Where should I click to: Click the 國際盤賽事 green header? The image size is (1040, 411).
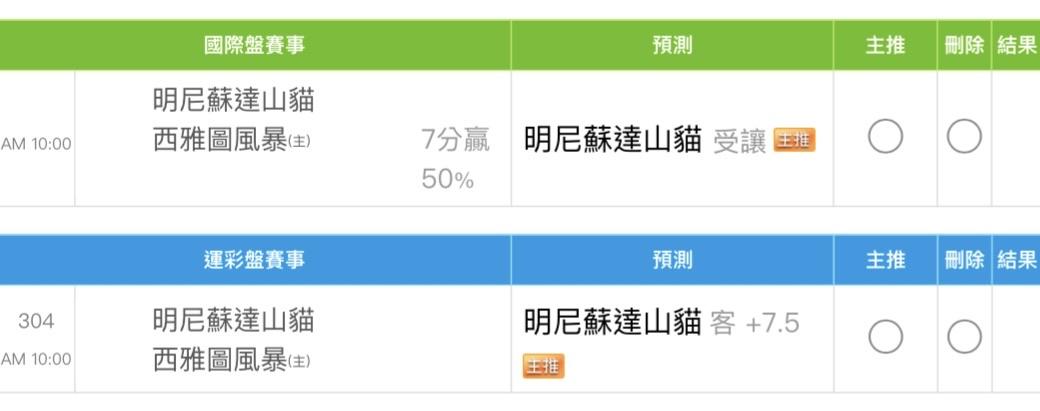254,45
